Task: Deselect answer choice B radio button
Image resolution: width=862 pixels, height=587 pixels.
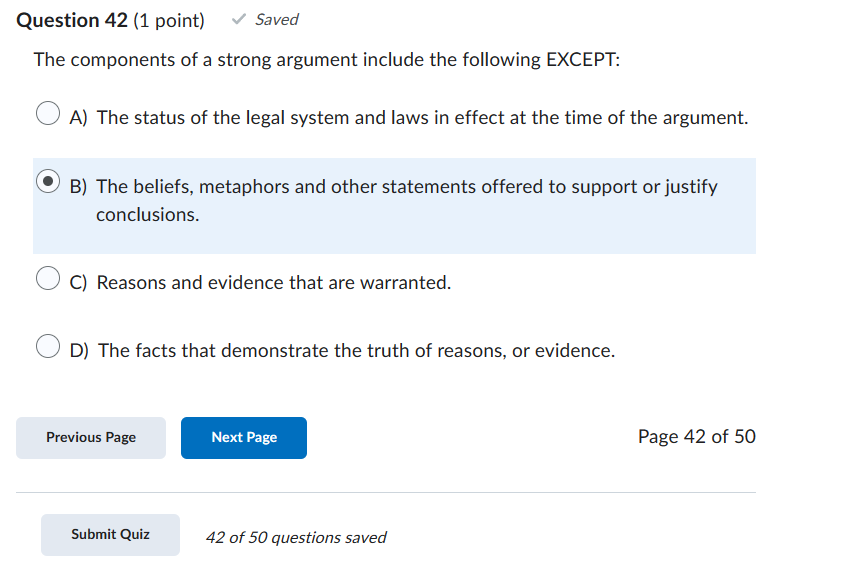Action: 47,181
